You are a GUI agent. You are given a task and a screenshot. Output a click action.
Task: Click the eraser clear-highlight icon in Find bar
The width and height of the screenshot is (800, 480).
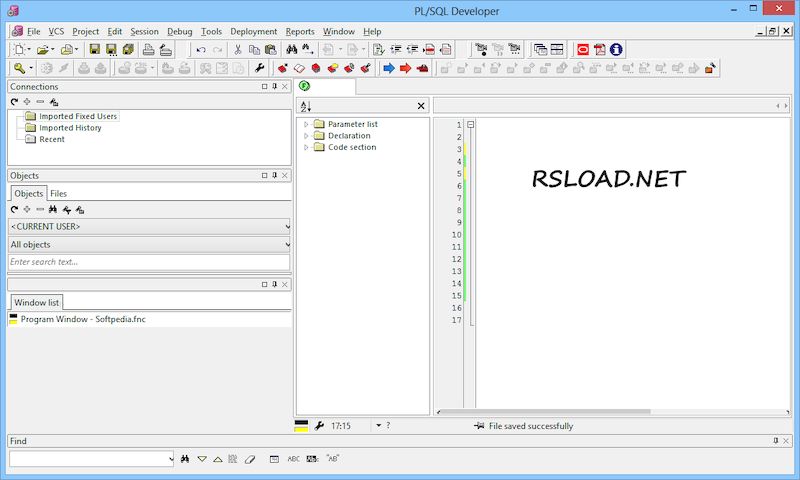click(x=249, y=459)
